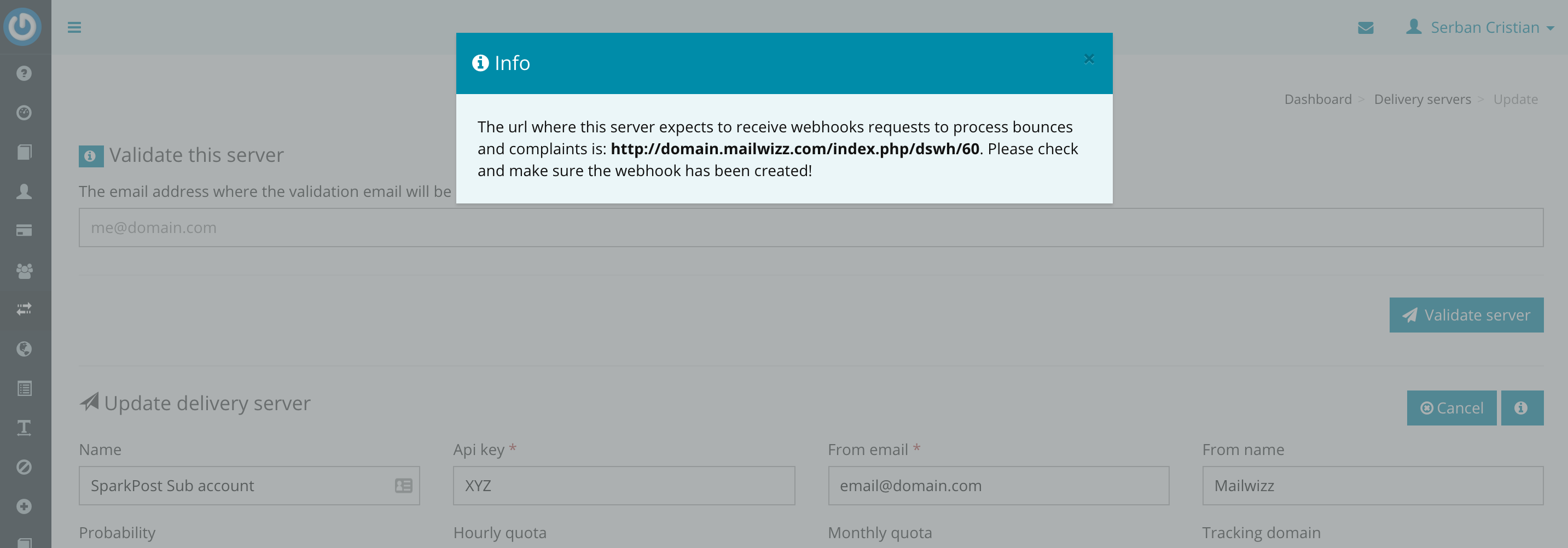Go to Delivery servers breadcrumb link
The image size is (1568, 548).
(1422, 99)
